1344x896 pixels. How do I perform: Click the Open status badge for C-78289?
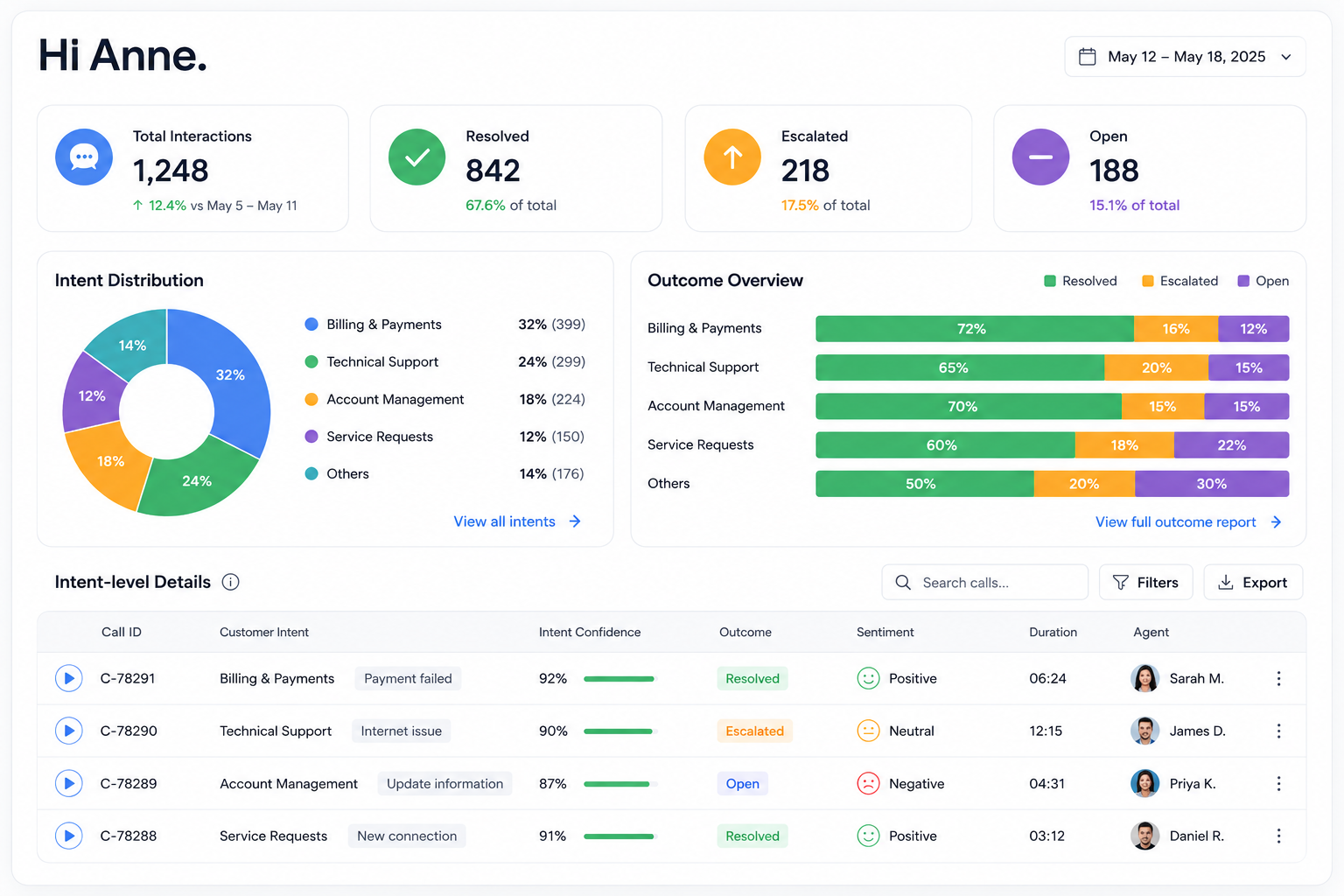pos(742,784)
